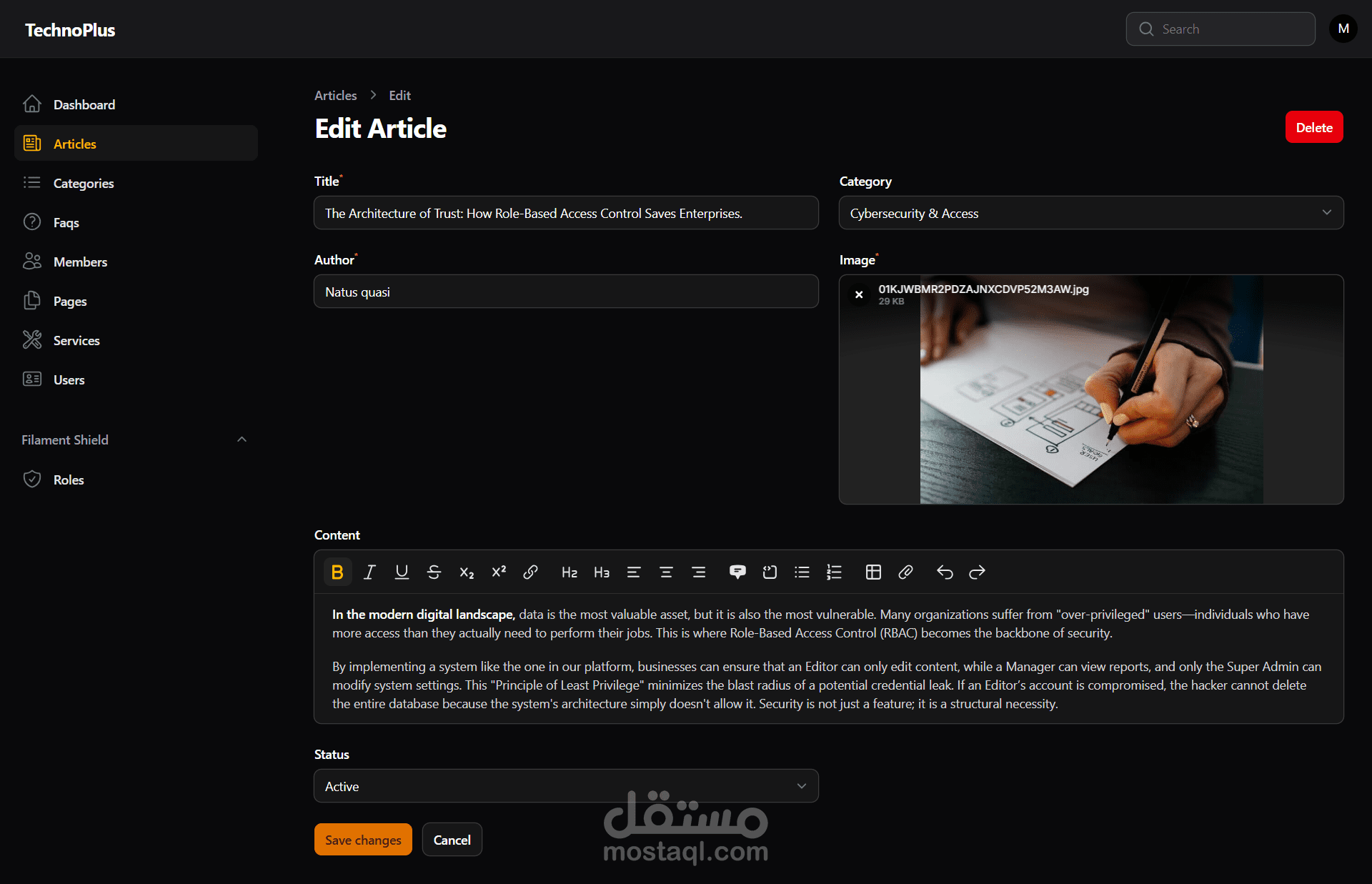
Task: Open the Category dropdown
Action: (1090, 213)
